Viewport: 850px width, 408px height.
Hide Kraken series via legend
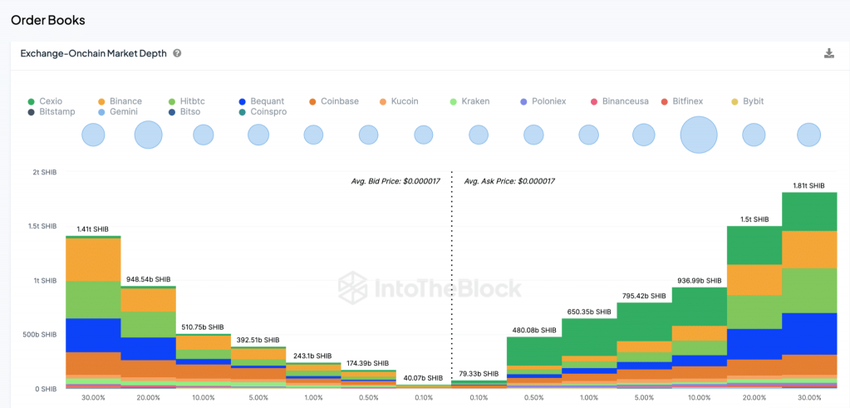[x=475, y=102]
